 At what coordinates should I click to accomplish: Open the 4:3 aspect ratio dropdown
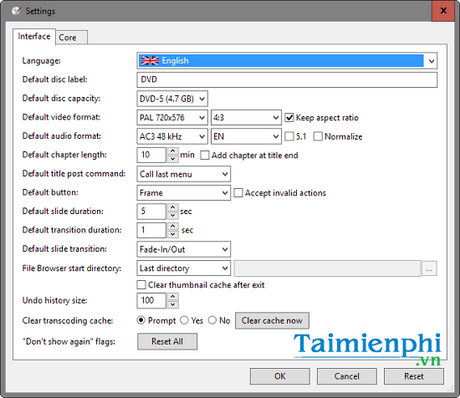pyautogui.click(x=246, y=118)
